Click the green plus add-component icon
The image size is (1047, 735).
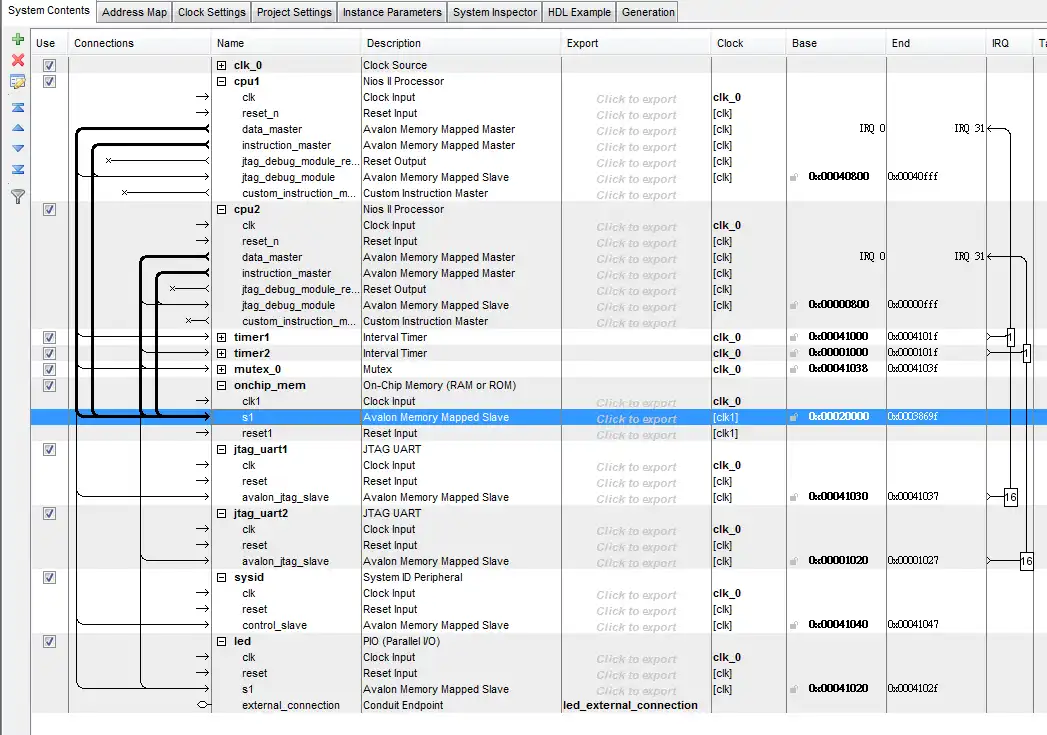pos(18,39)
